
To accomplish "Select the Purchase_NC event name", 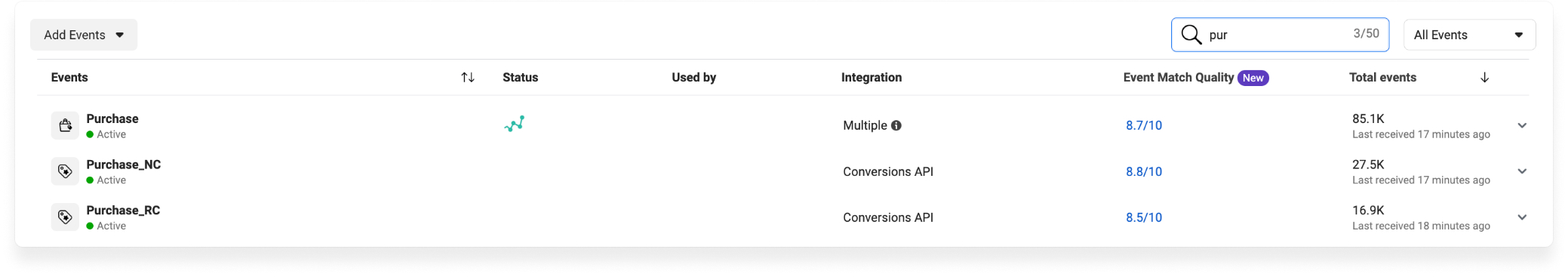I will pyautogui.click(x=124, y=165).
